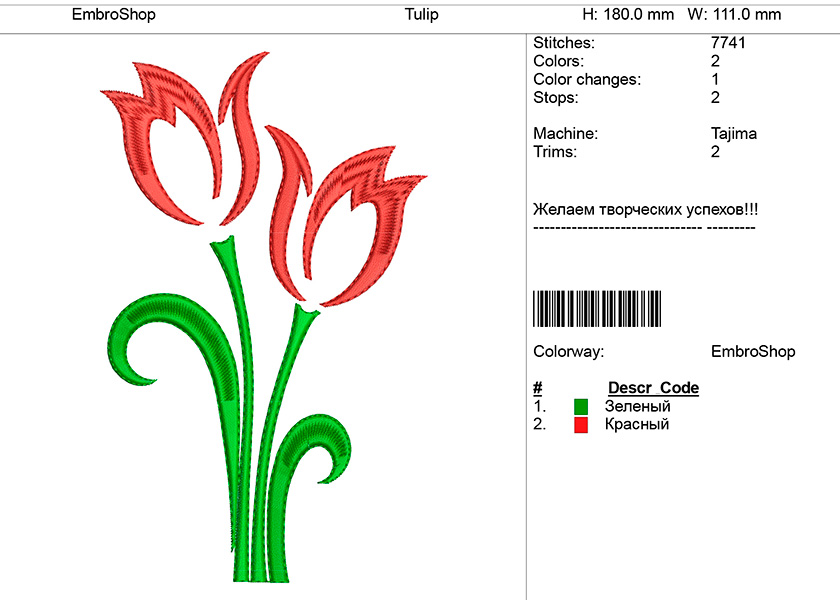
Task: Select the Зеленый thread color label
Action: click(x=637, y=406)
